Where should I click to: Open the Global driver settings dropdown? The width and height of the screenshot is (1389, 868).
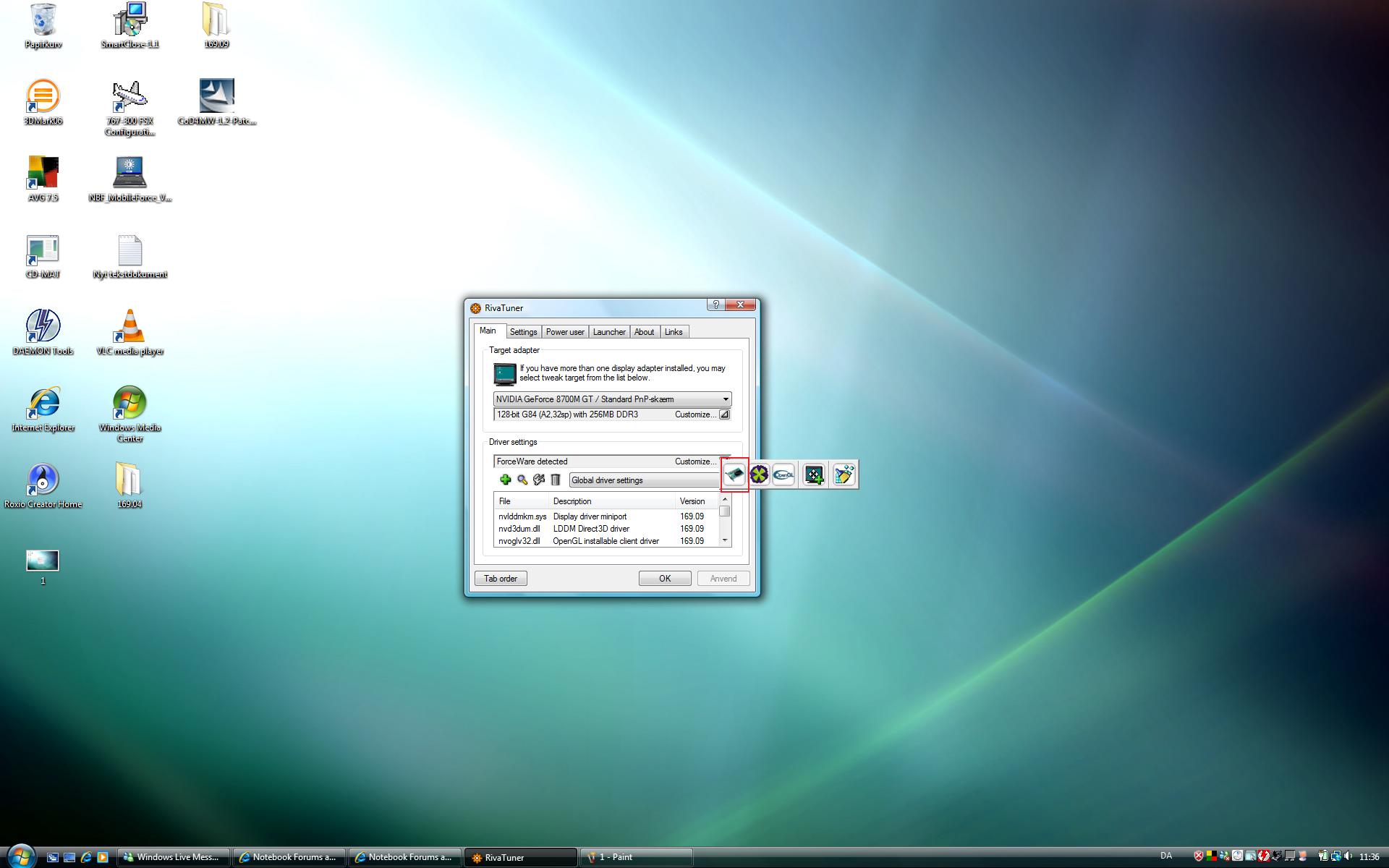click(645, 480)
